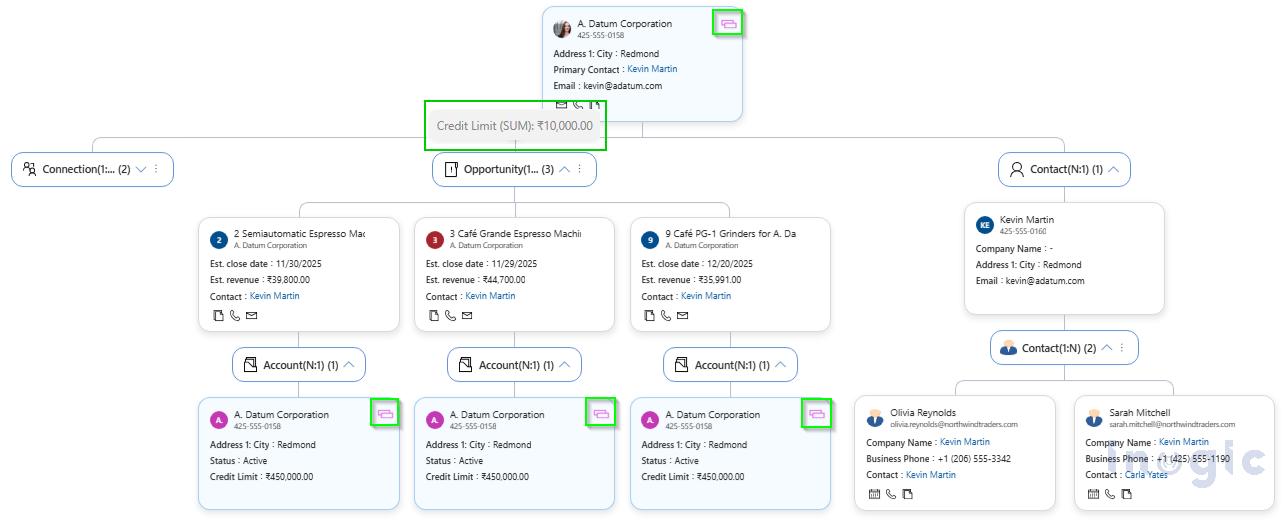Collapse the Contact(N:1) (1) node chevron
The image size is (1283, 520).
[x=1113, y=169]
